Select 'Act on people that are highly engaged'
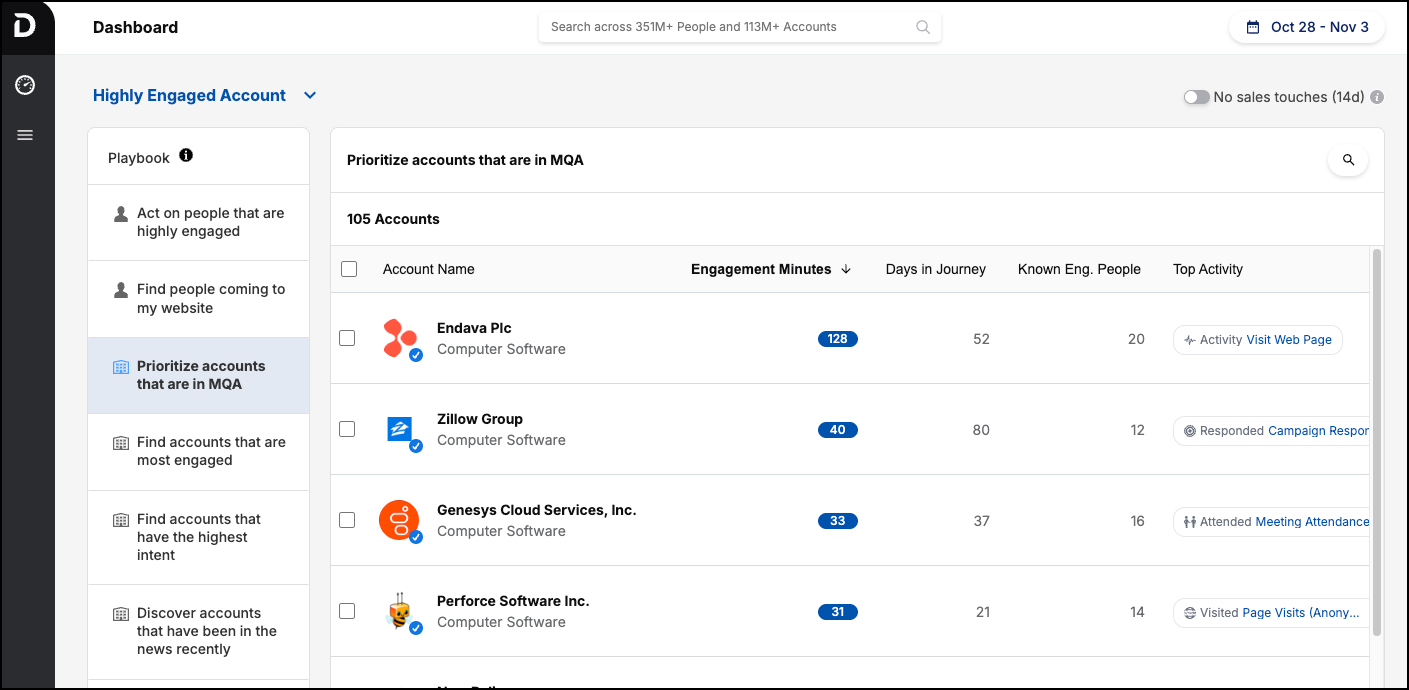Screen dimensions: 1409x690 pos(210,222)
